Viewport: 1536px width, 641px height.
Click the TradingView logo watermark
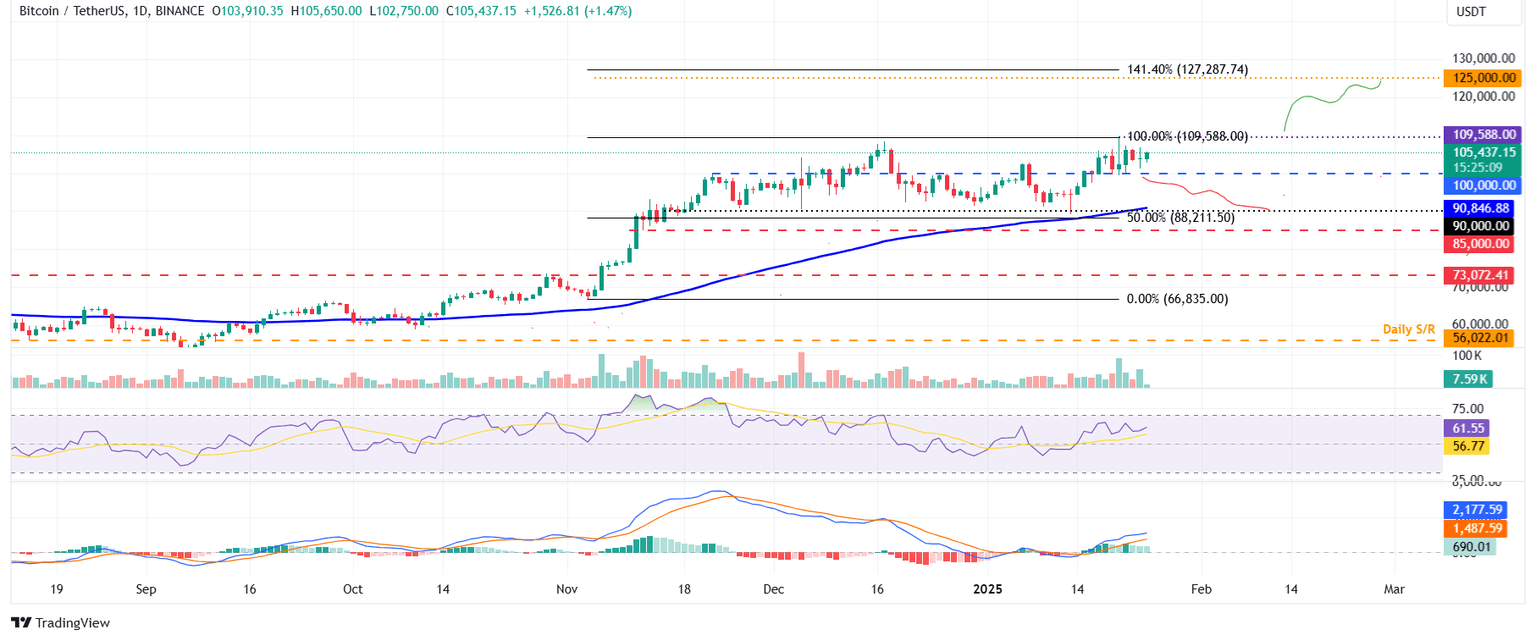(x=60, y=623)
